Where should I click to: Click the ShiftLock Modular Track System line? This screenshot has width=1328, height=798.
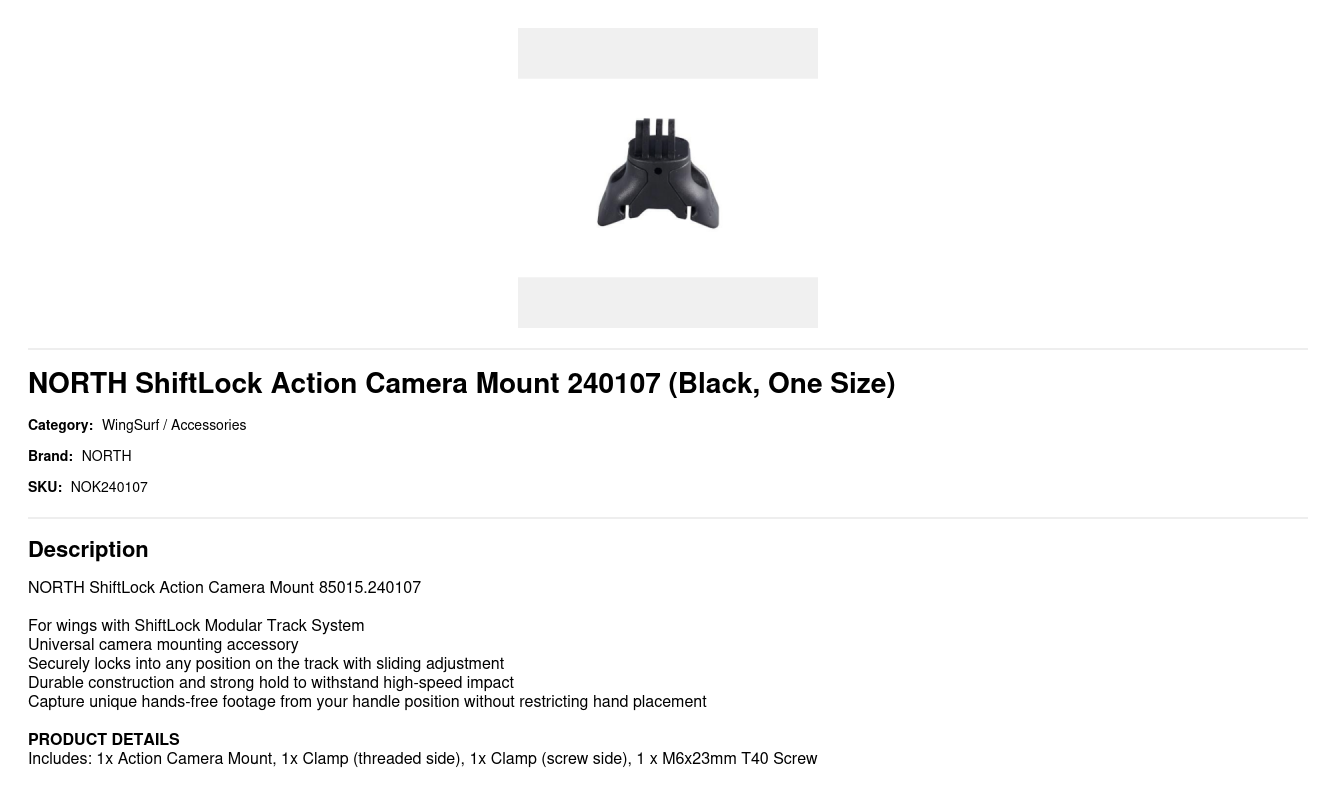[196, 625]
